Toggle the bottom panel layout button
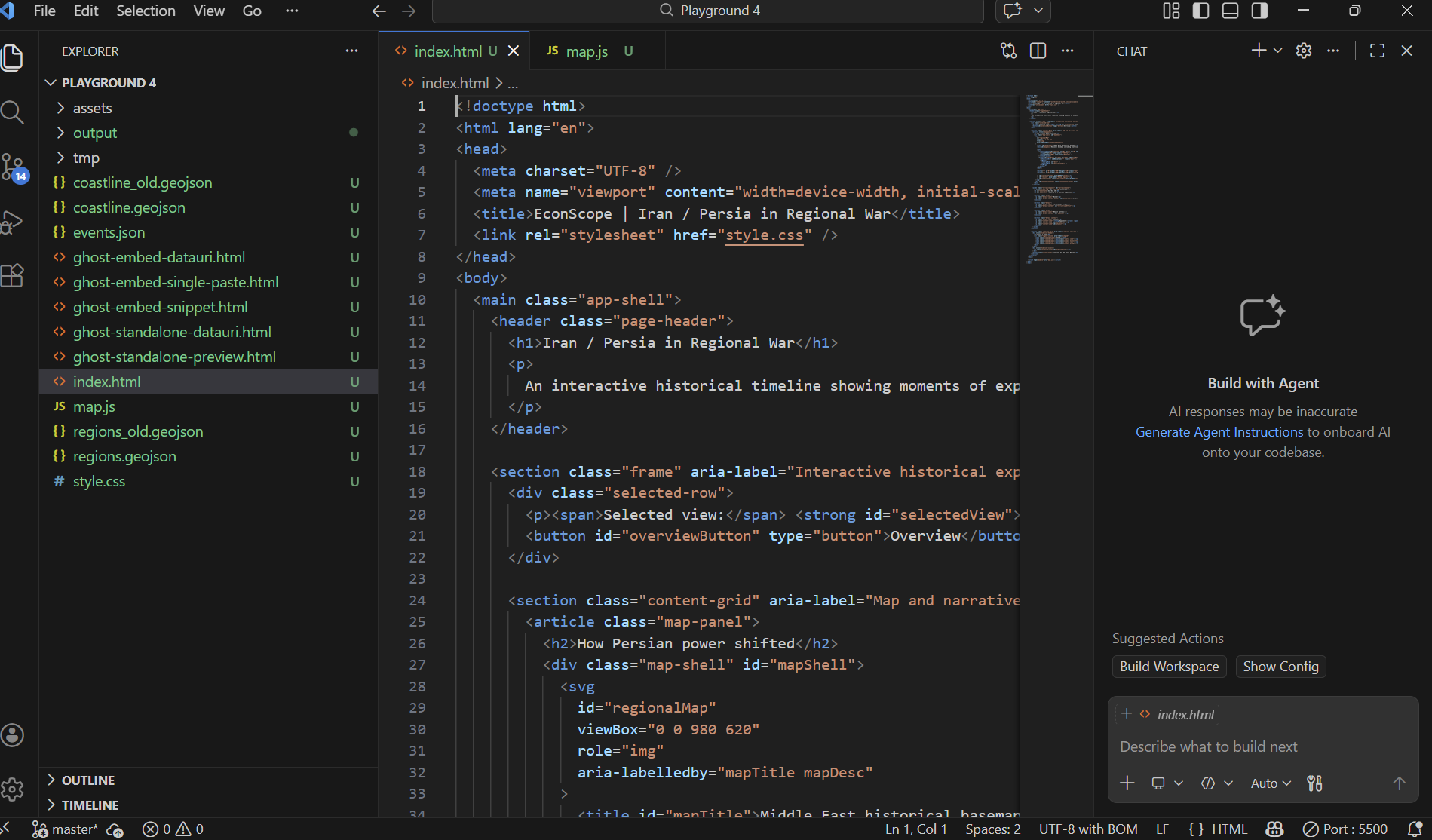This screenshot has height=840, width=1432. coord(1230,11)
